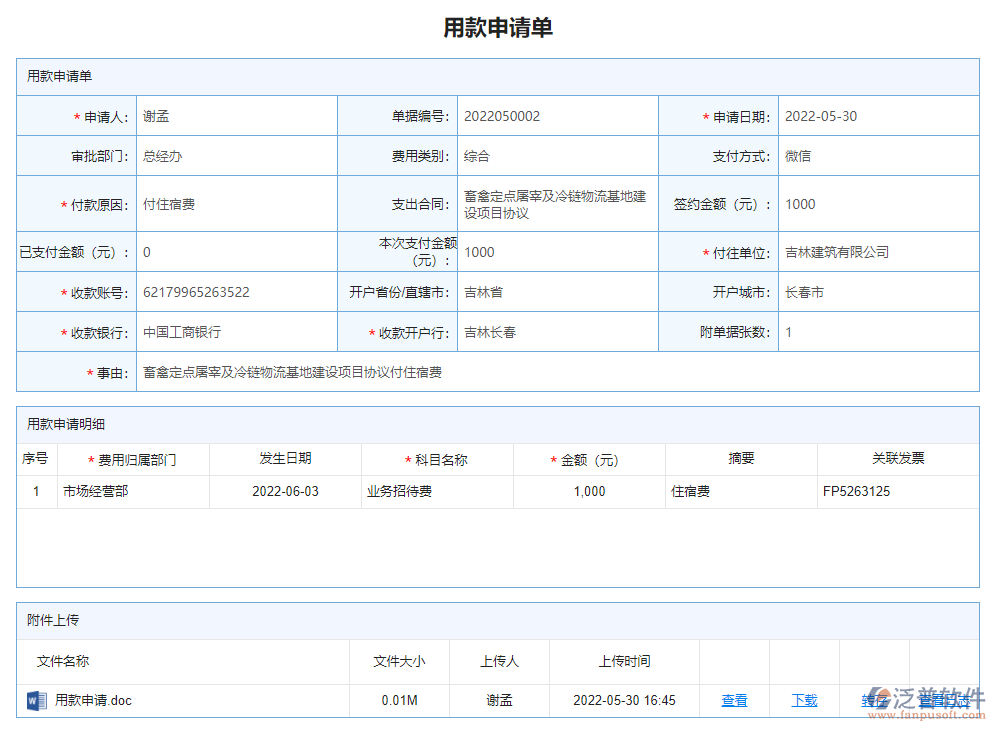996x731 pixels.
Task: Download the attachment using the 下载 link
Action: pos(804,700)
